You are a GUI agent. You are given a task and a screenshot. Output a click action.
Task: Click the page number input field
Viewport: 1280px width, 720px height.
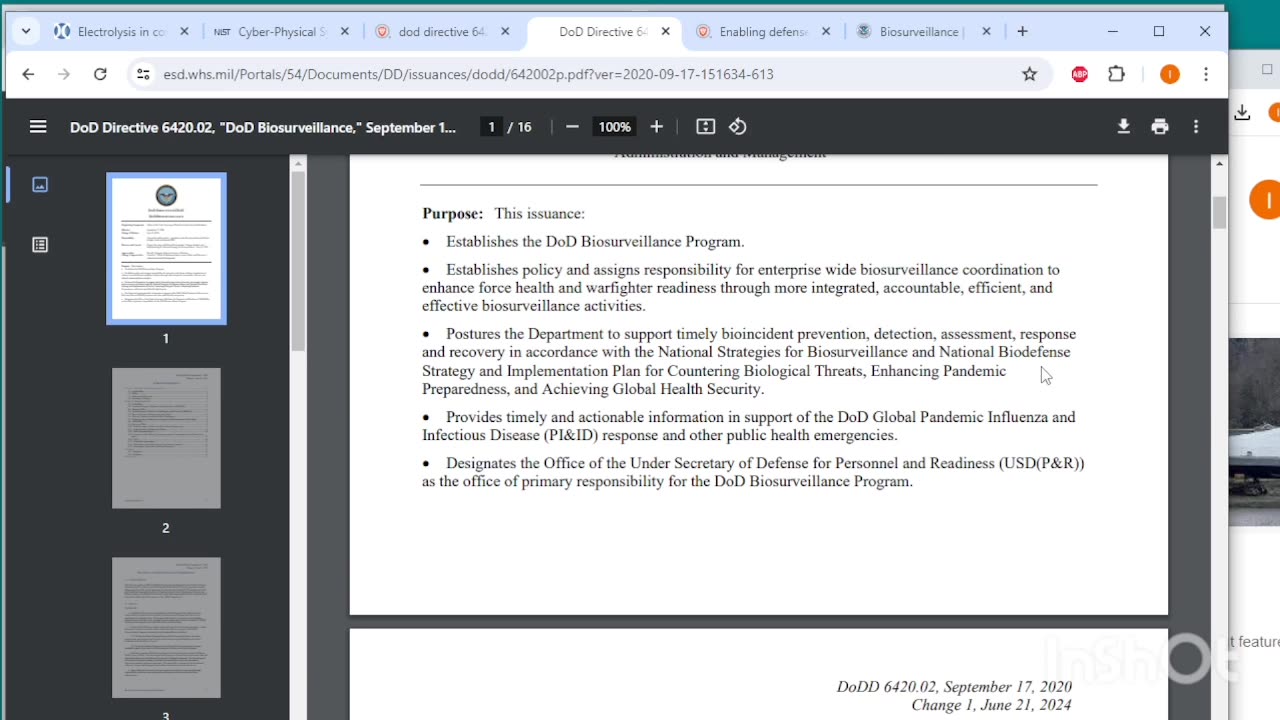coord(491,127)
